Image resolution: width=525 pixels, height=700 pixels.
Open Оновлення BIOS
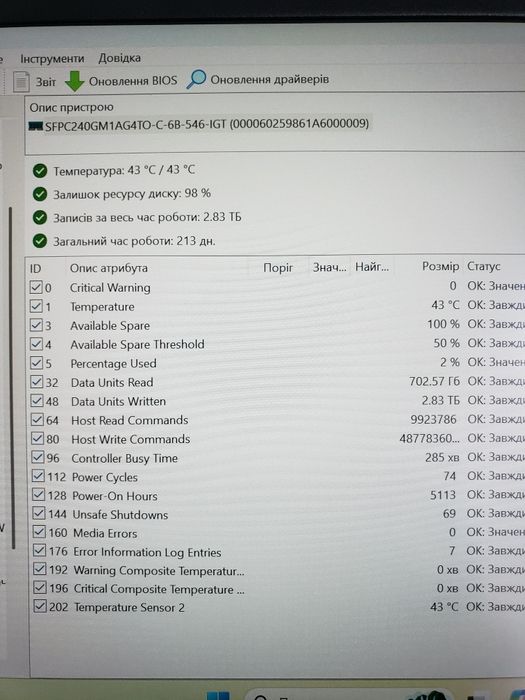133,81
